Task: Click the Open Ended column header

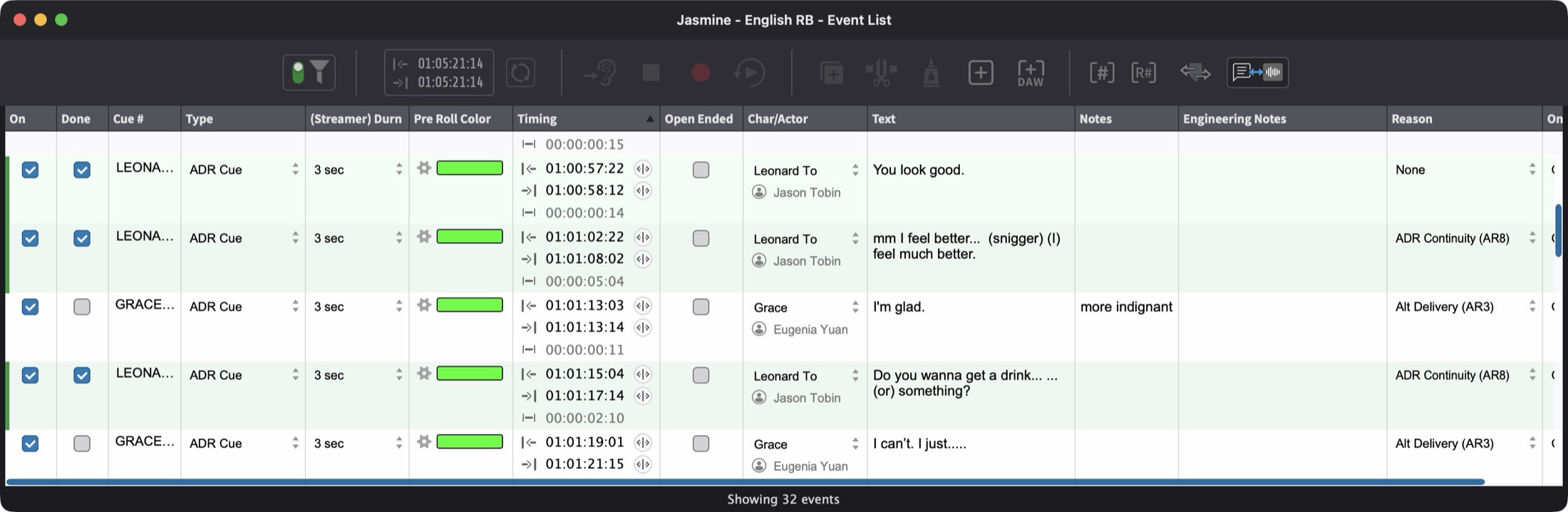Action: (701, 118)
